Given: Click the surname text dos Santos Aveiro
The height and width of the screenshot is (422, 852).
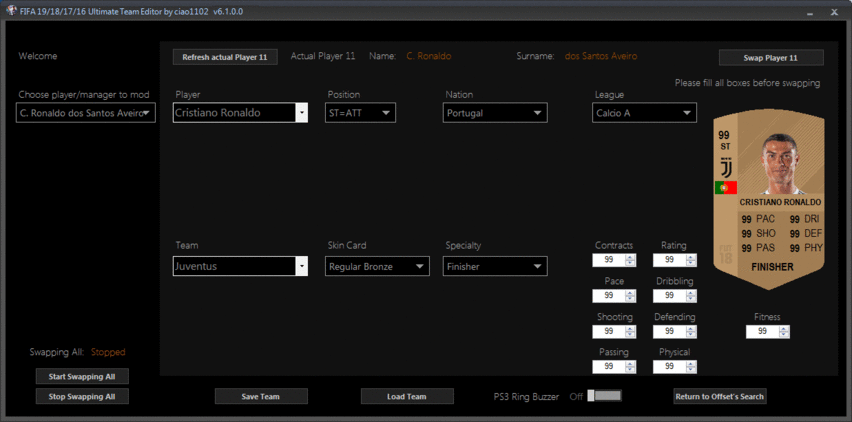Looking at the screenshot, I should coord(601,56).
